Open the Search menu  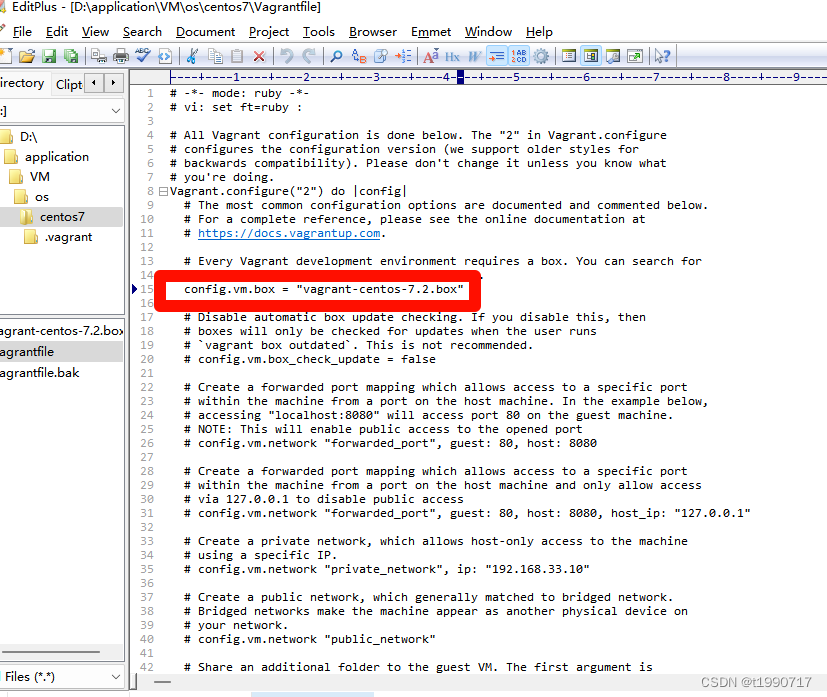pos(142,32)
